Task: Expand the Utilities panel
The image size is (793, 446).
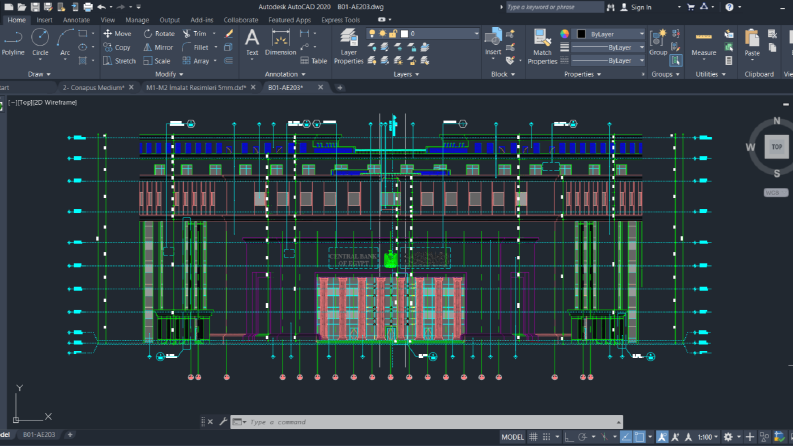Action: 710,74
